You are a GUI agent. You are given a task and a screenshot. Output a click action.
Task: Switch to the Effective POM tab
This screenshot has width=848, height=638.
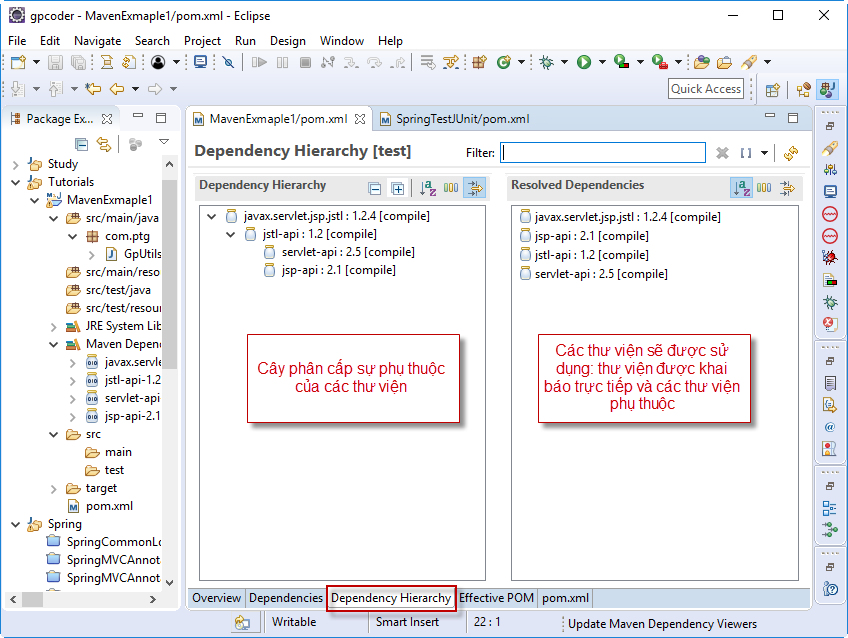tap(496, 598)
